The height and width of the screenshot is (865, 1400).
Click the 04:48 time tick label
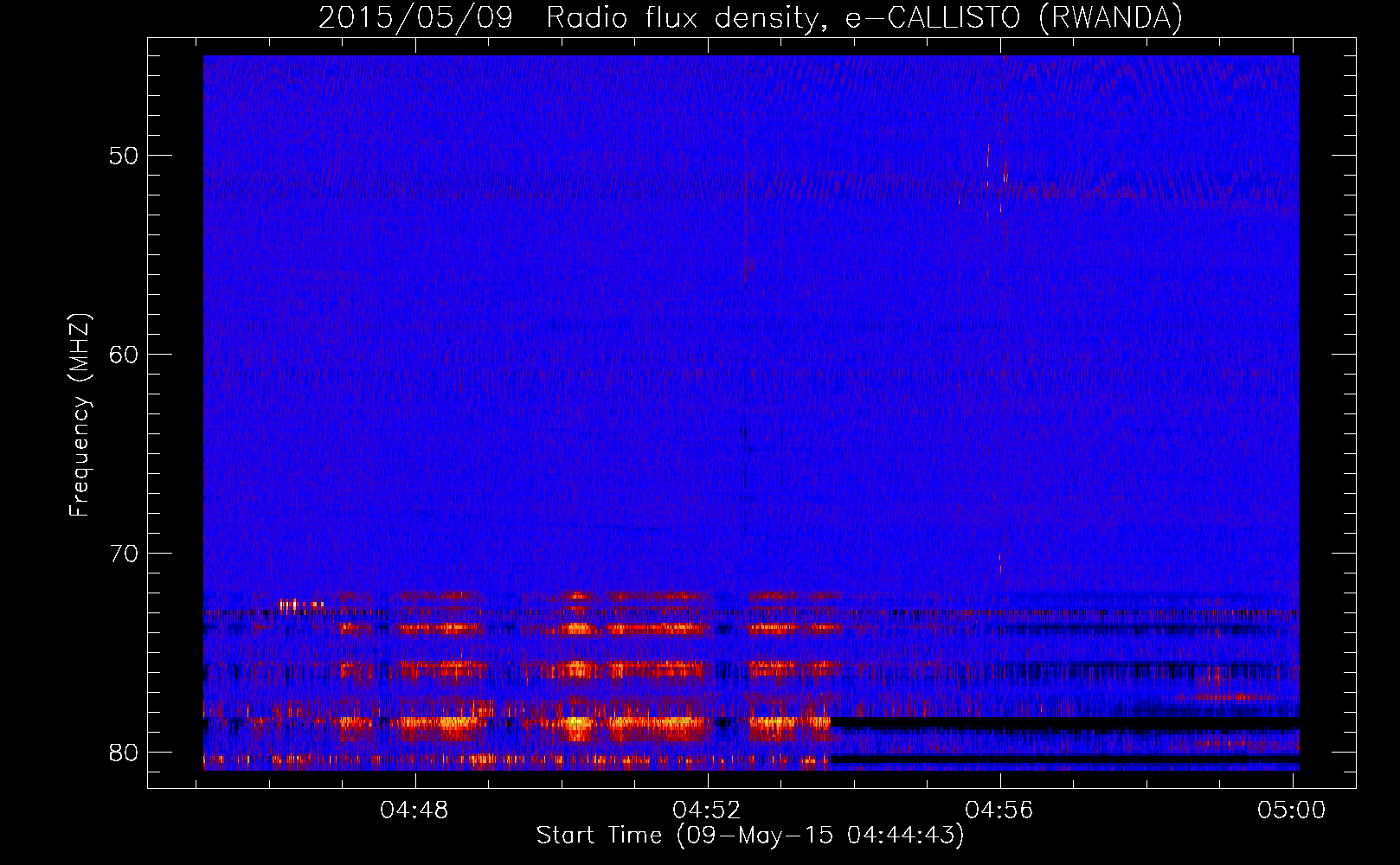click(414, 811)
